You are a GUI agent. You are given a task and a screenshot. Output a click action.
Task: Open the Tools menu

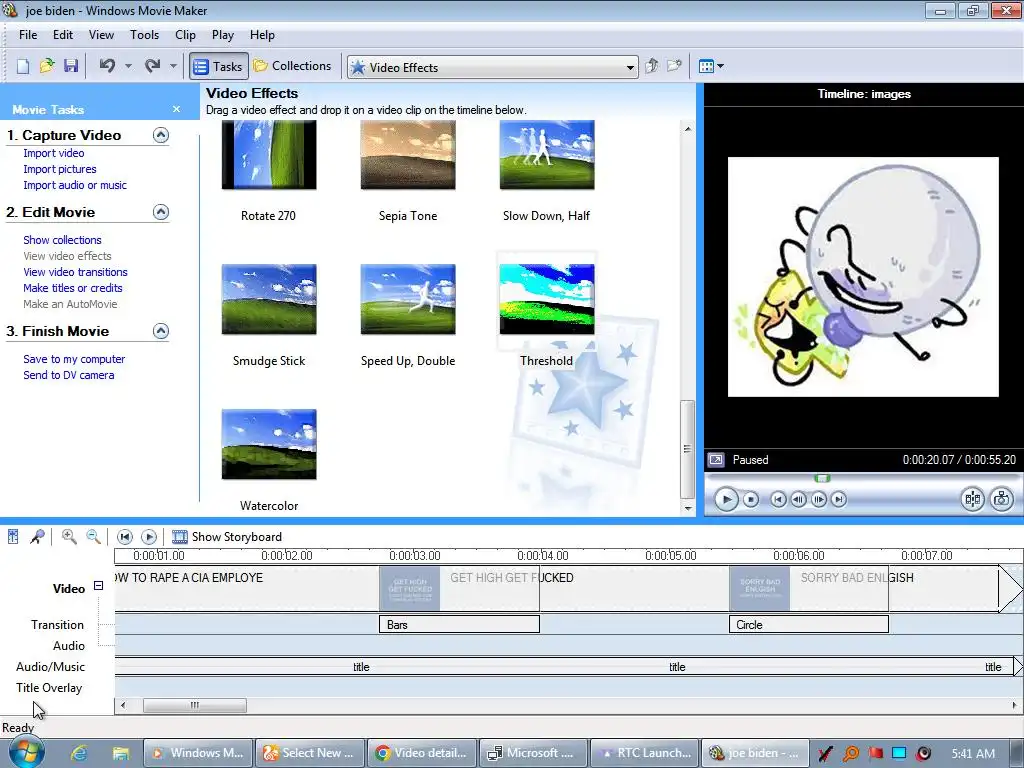(x=144, y=35)
